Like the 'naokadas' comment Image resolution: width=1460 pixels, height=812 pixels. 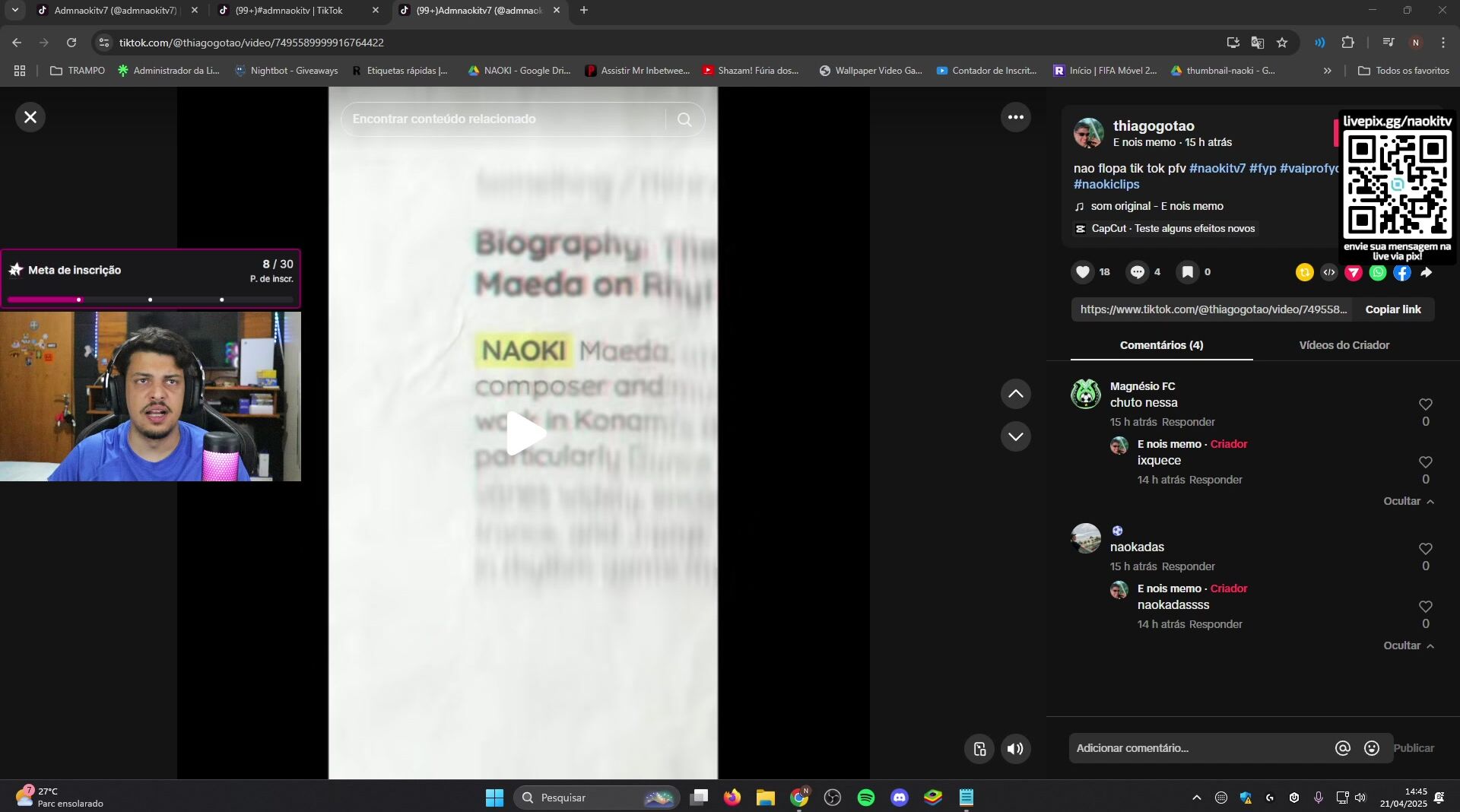(1425, 549)
